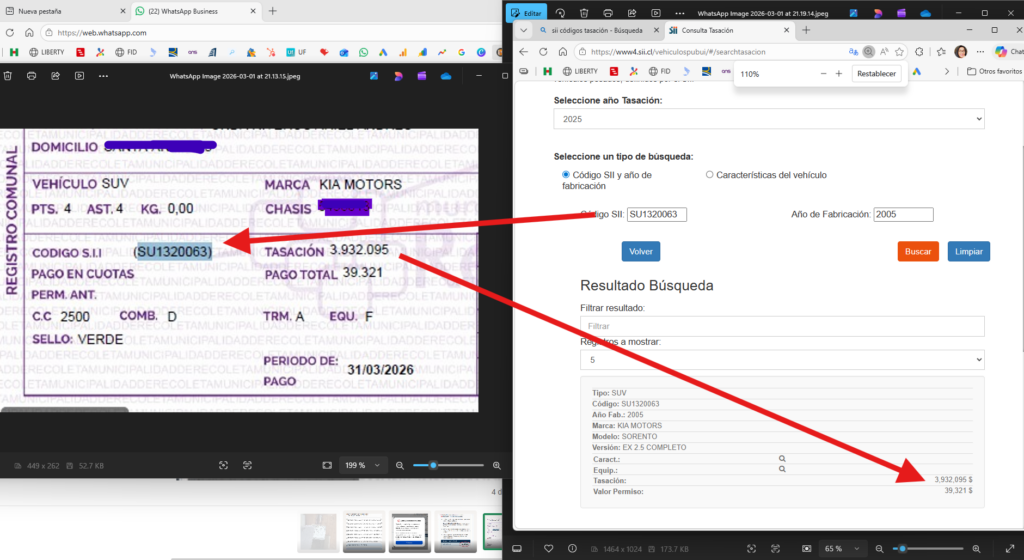Delete the 21.19.14.jpeg image with trash icon
This screenshot has width=1024, height=560.
tap(584, 13)
